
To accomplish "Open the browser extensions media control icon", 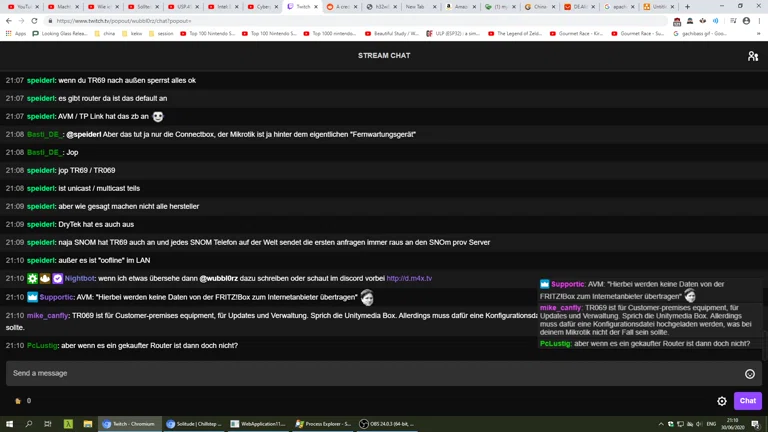I will (x=732, y=21).
